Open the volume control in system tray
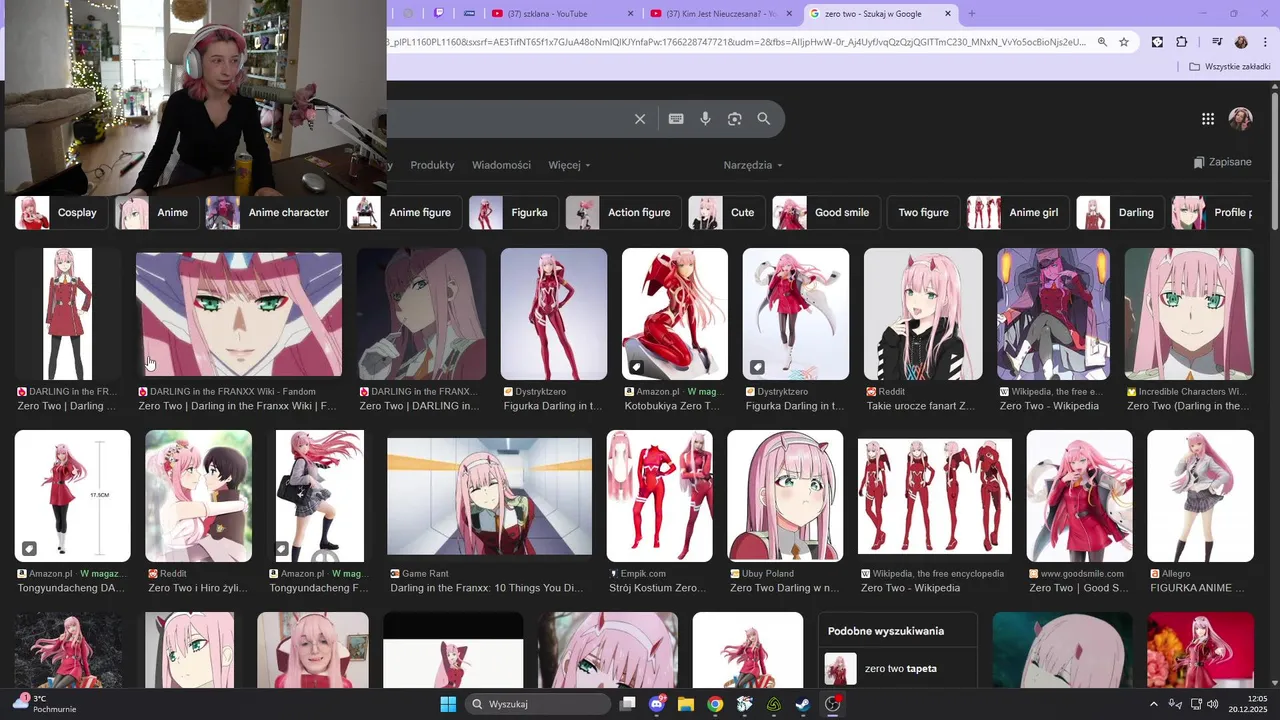The width and height of the screenshot is (1280, 720). (x=1212, y=704)
